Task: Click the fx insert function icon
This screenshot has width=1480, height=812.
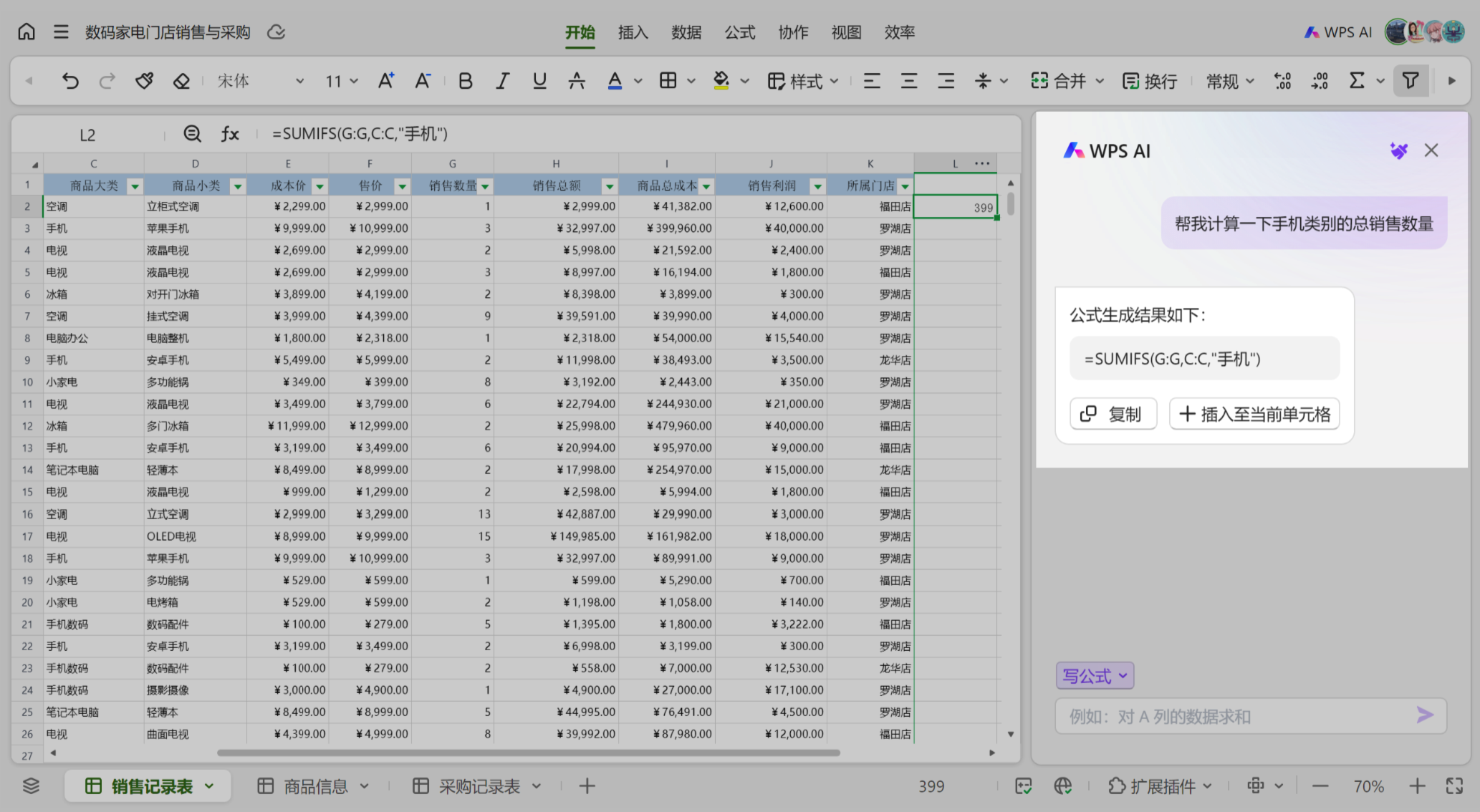Action: pos(229,134)
